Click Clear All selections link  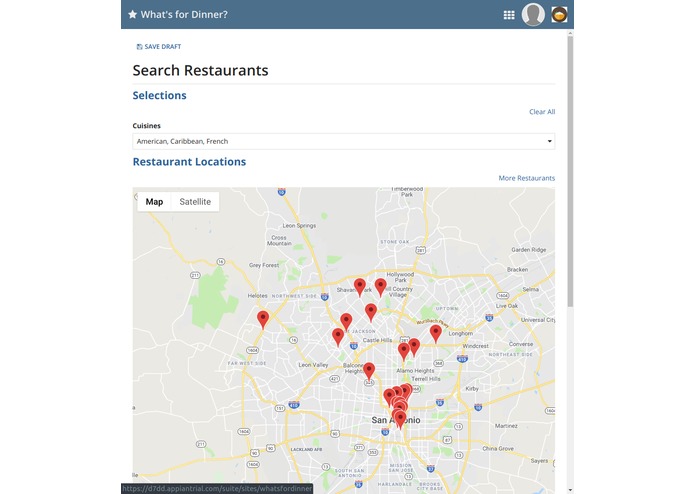click(542, 112)
